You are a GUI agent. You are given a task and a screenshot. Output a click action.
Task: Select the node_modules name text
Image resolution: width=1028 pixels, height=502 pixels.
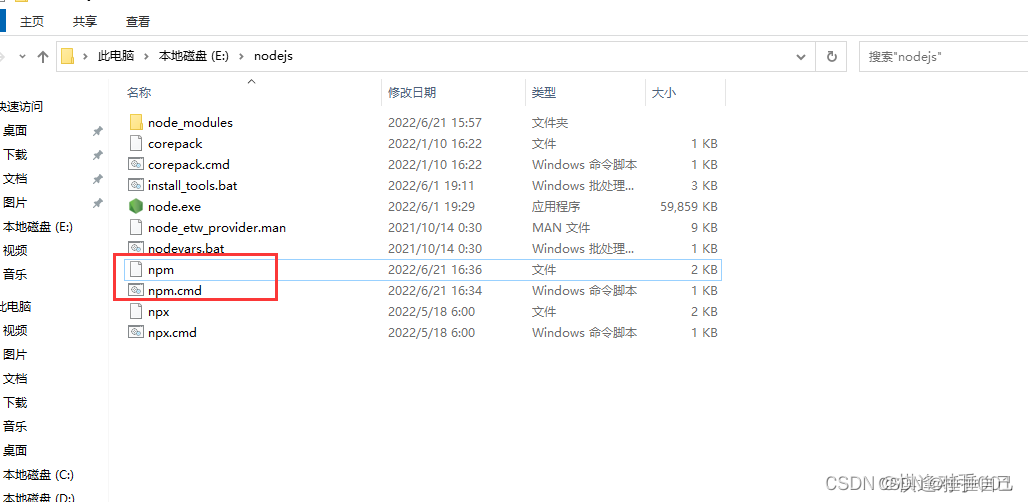[190, 123]
